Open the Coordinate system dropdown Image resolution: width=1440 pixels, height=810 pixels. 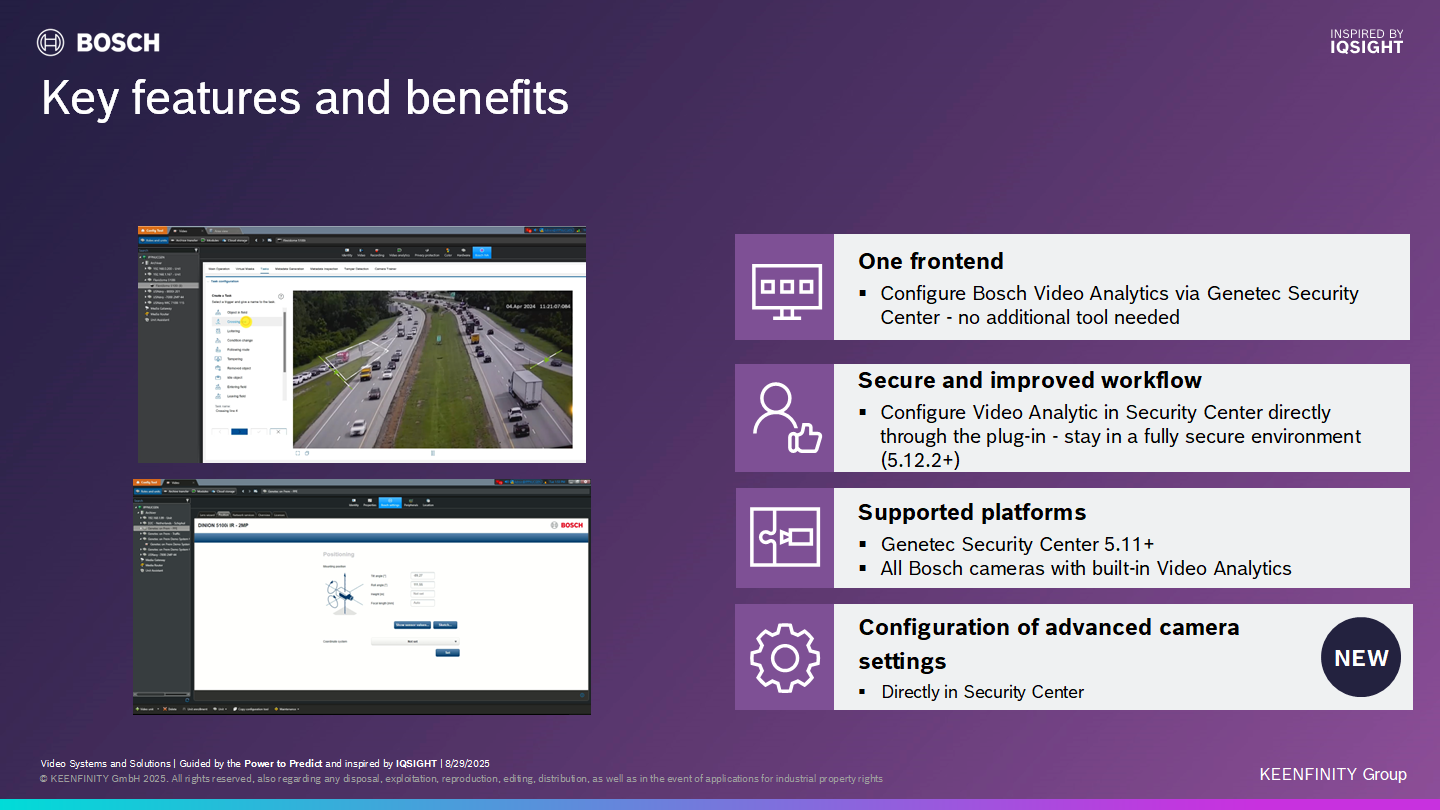[x=415, y=641]
